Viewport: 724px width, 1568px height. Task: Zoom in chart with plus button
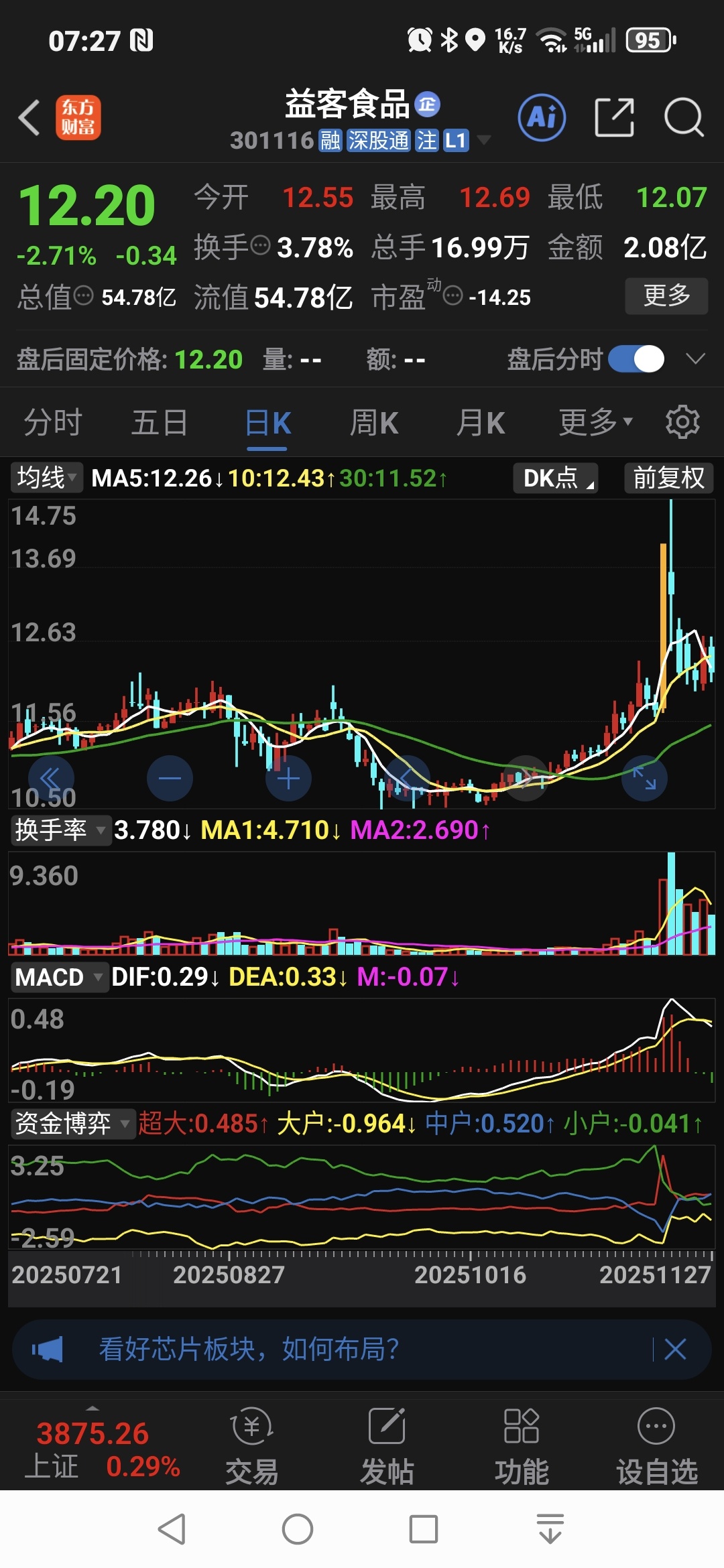(288, 779)
